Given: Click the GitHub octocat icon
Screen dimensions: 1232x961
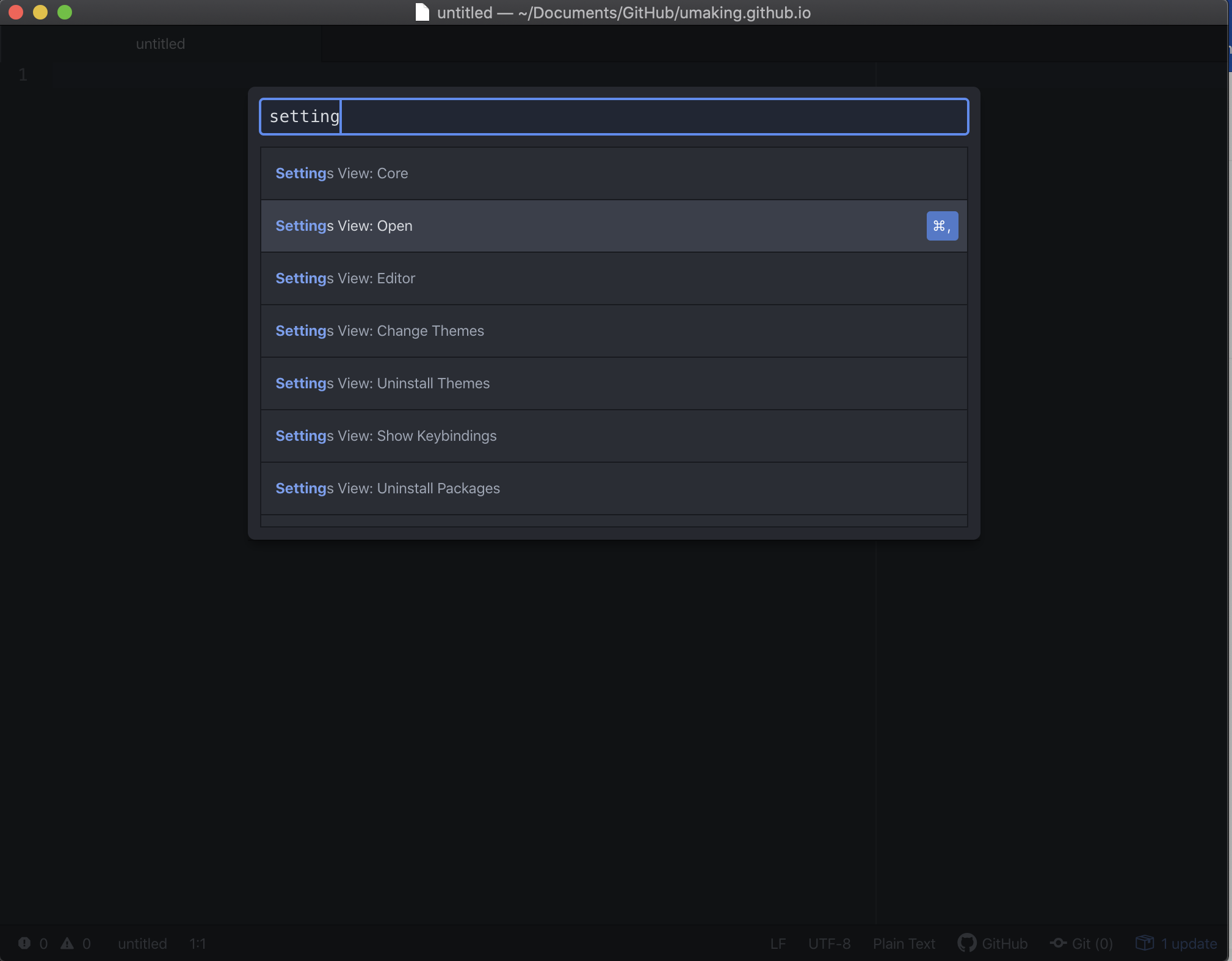Looking at the screenshot, I should [x=966, y=943].
